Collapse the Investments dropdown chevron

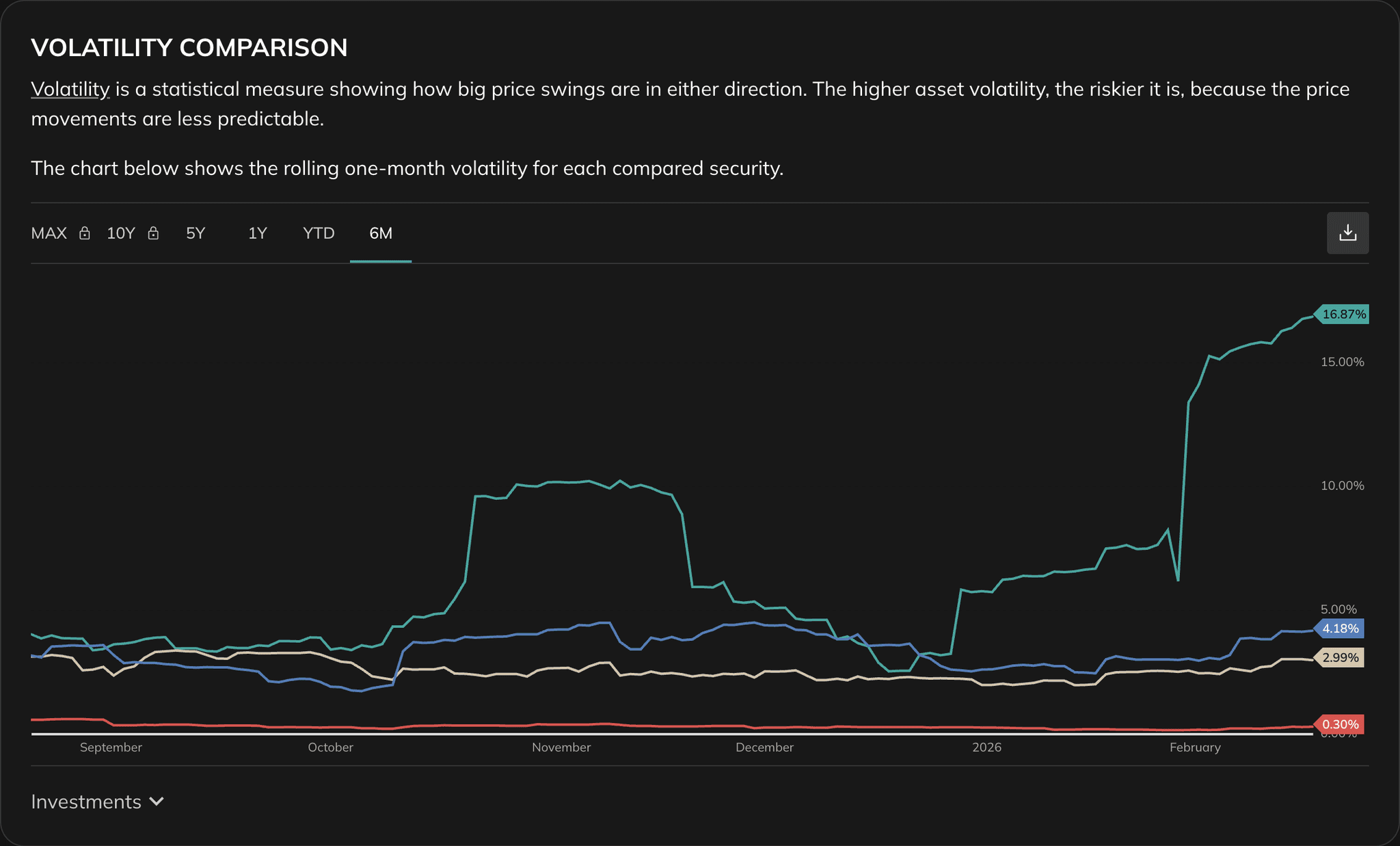click(x=157, y=802)
